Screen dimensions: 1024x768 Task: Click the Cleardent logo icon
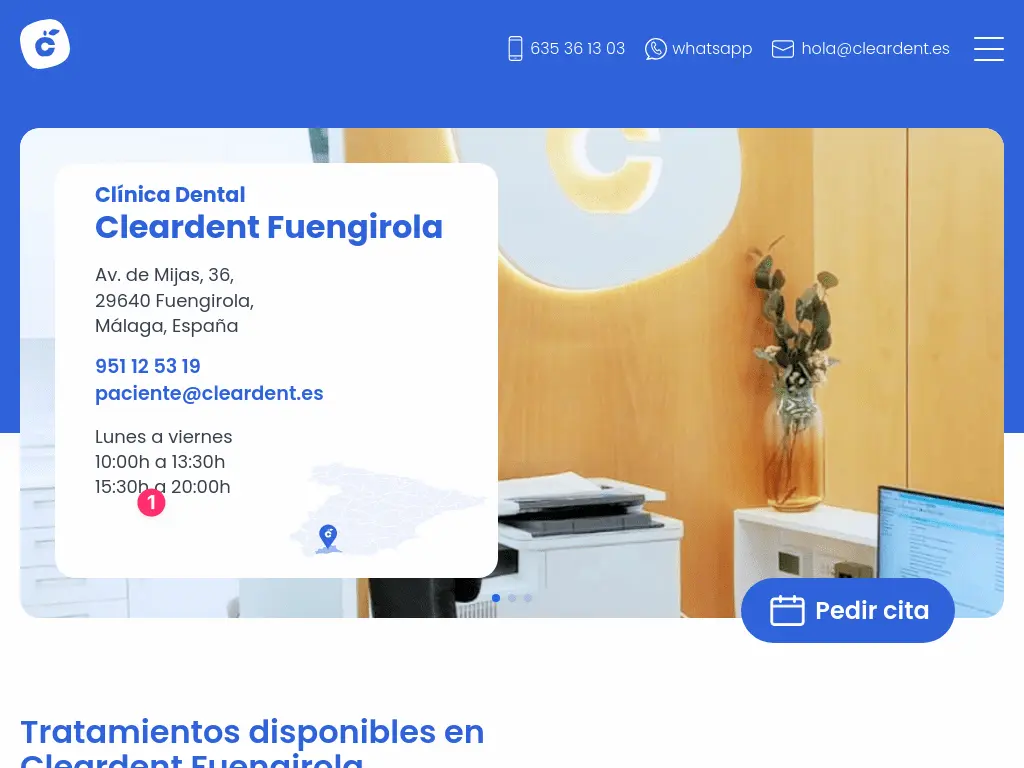(45, 43)
